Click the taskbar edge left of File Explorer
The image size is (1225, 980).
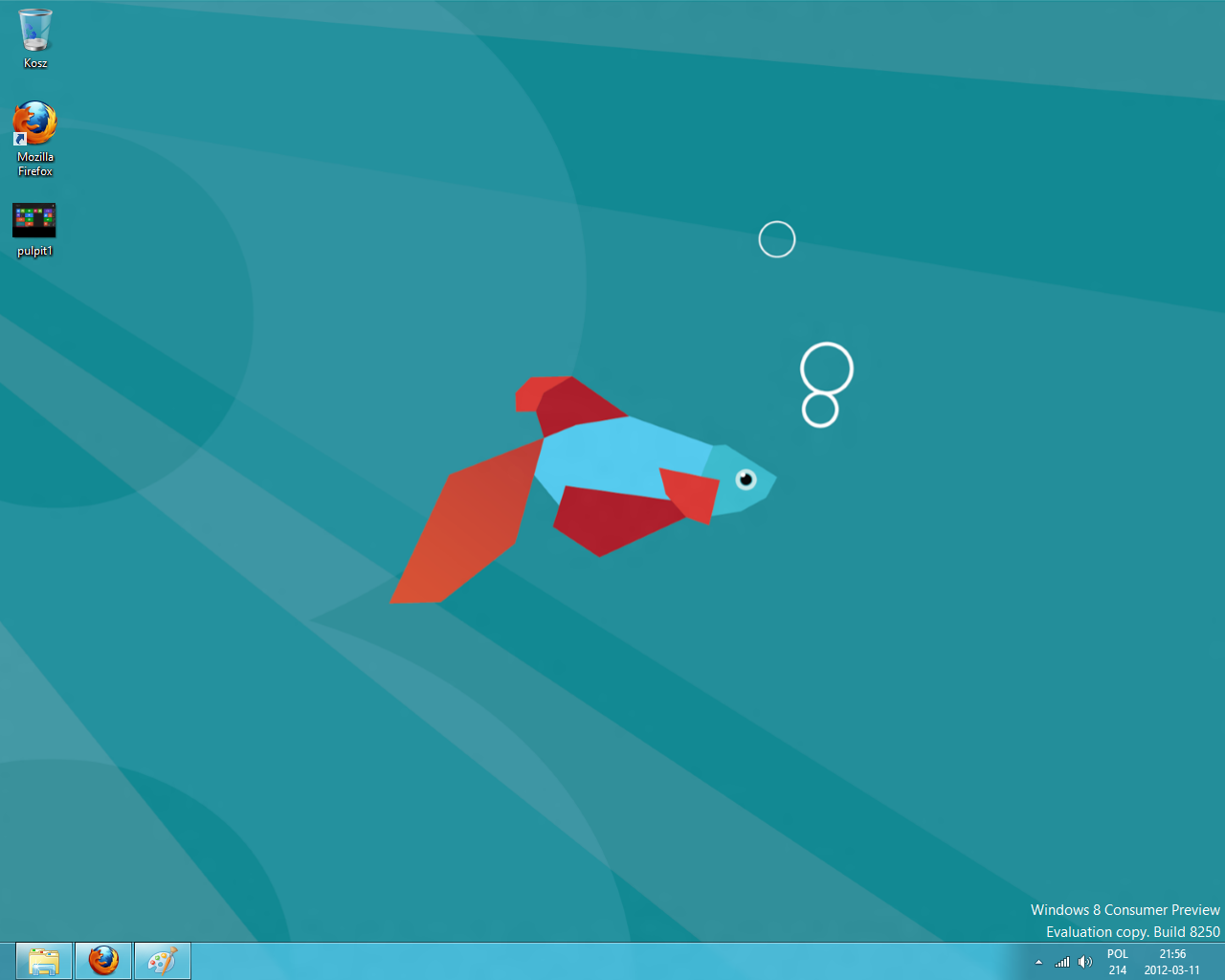(x=7, y=962)
